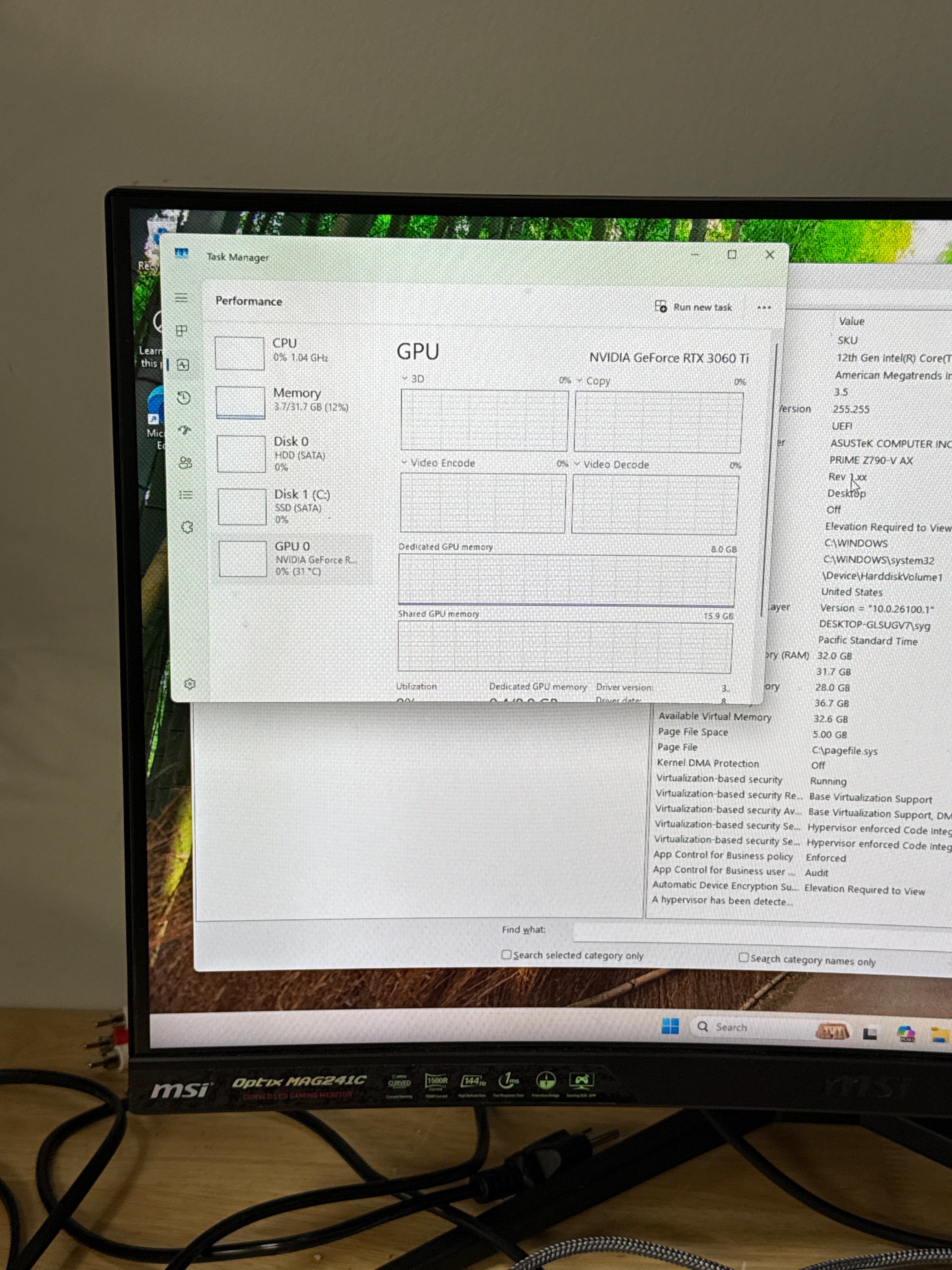Open the Windows Start menu
The image size is (952, 1270).
(x=670, y=1025)
